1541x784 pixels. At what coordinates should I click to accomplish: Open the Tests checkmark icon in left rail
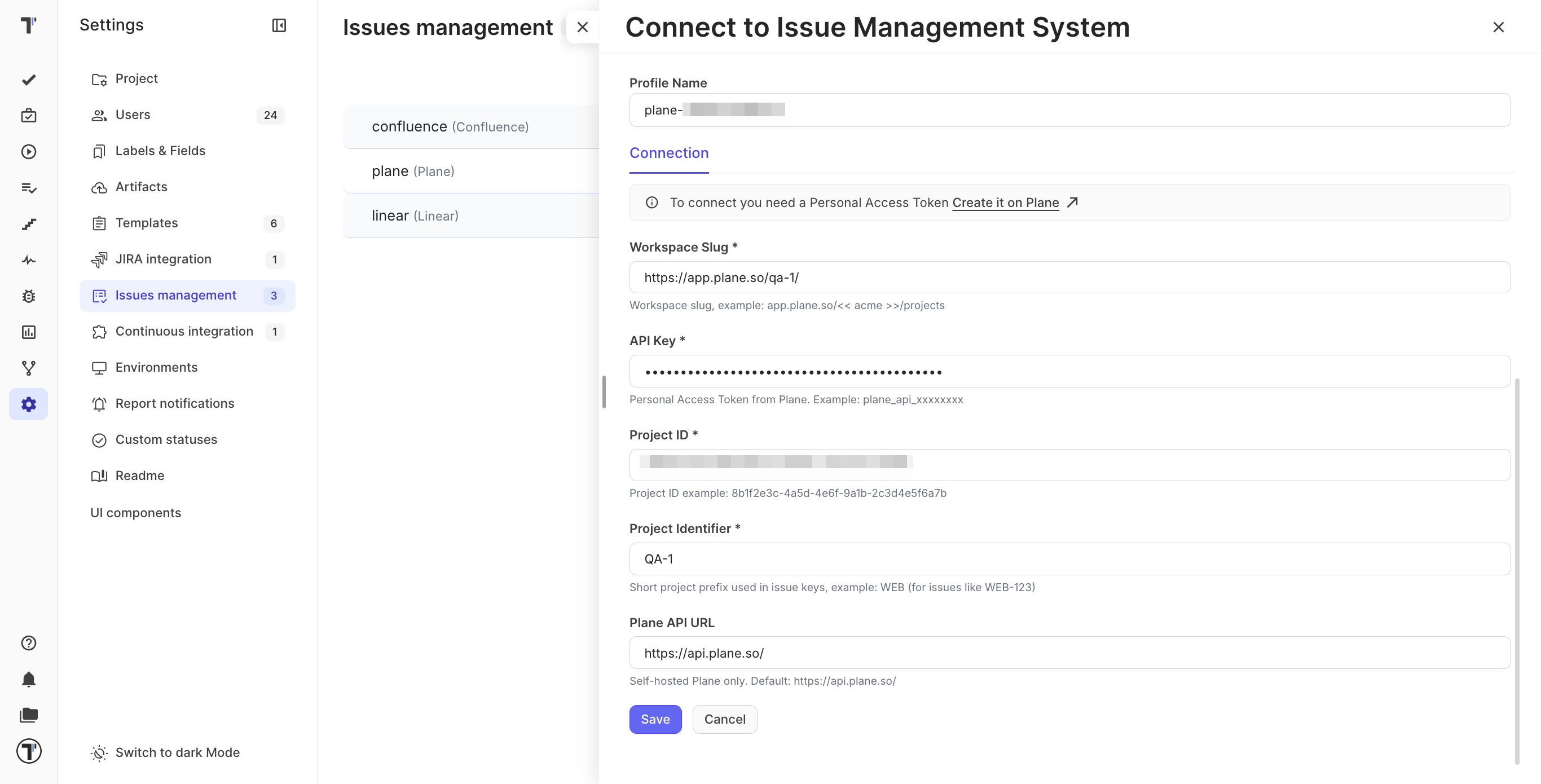tap(28, 80)
